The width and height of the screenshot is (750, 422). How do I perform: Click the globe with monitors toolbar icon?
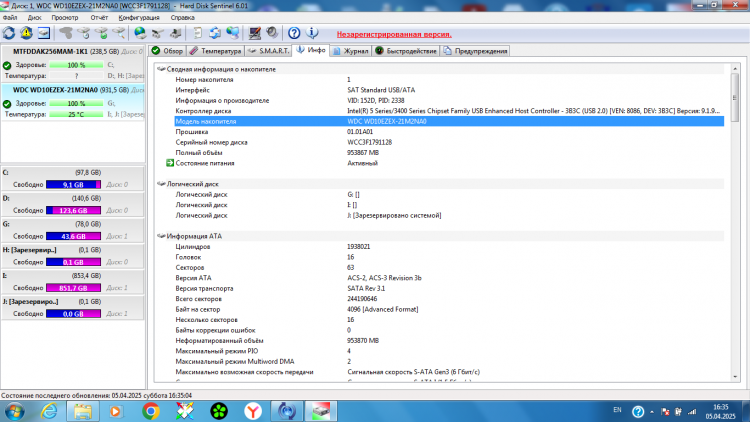pyautogui.click(x=233, y=33)
